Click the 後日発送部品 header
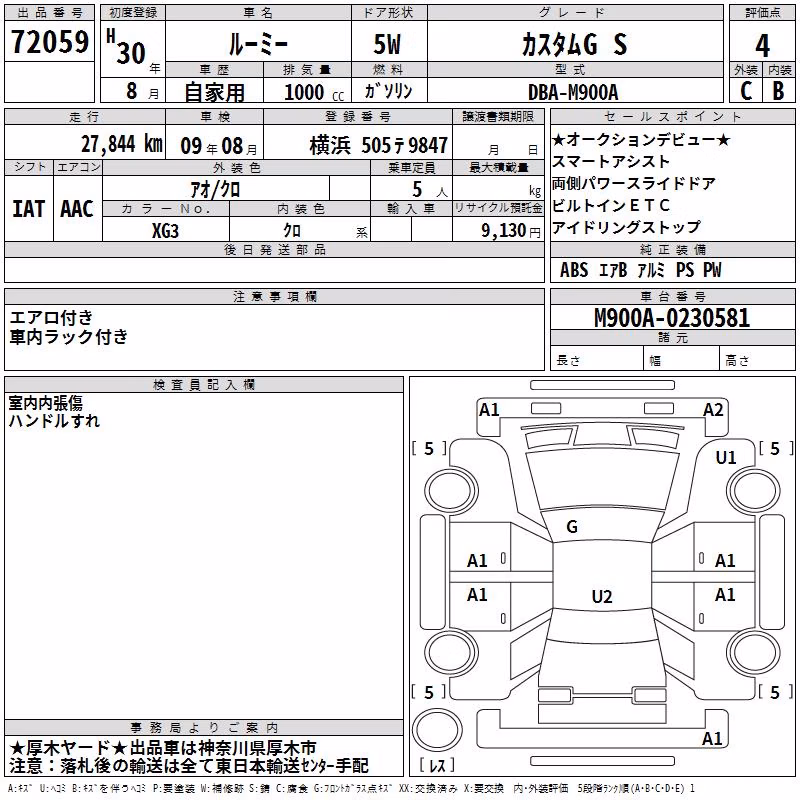Image resolution: width=800 pixels, height=800 pixels. point(274,249)
